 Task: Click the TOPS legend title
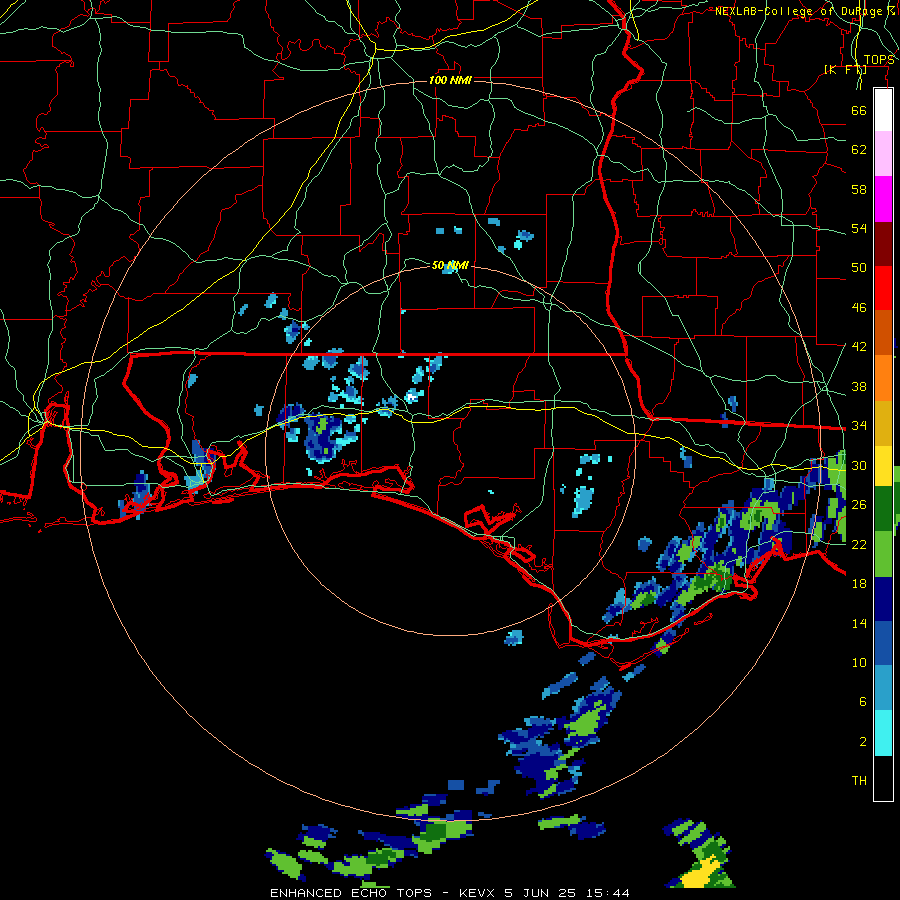pos(879,60)
